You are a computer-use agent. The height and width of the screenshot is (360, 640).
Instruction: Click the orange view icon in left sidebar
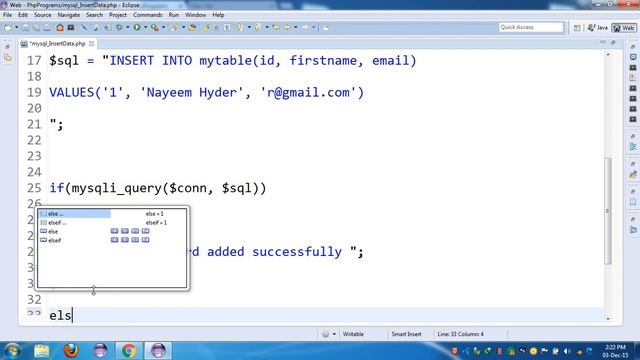click(x=8, y=58)
